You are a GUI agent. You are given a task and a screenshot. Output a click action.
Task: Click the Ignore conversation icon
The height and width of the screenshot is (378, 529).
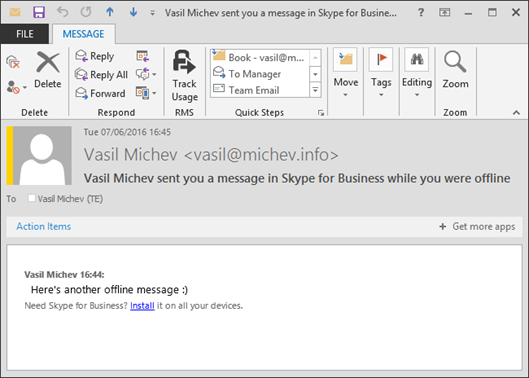pyautogui.click(x=13, y=62)
